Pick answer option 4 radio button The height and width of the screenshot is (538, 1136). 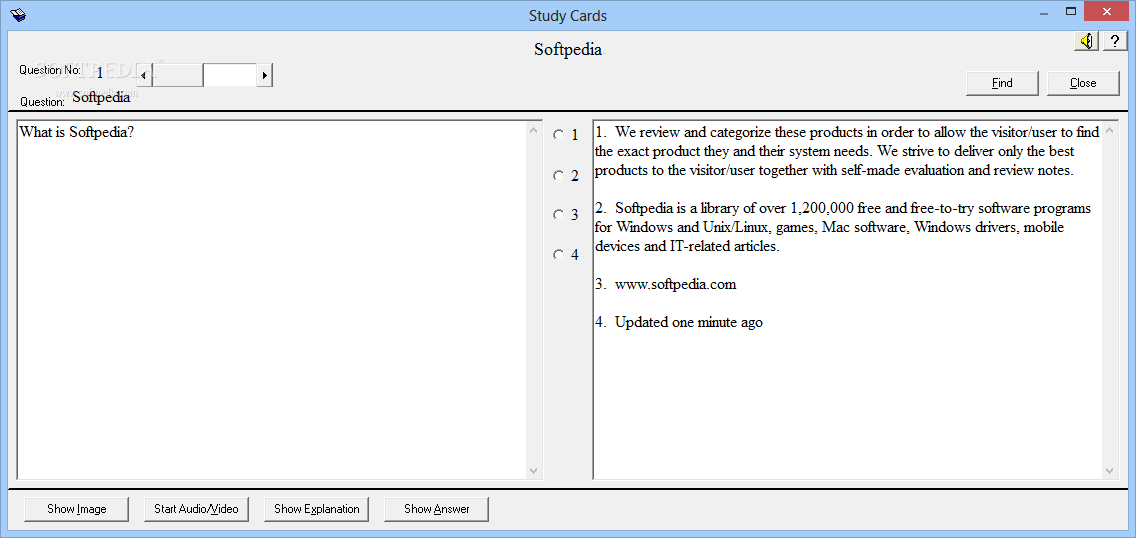(x=559, y=254)
